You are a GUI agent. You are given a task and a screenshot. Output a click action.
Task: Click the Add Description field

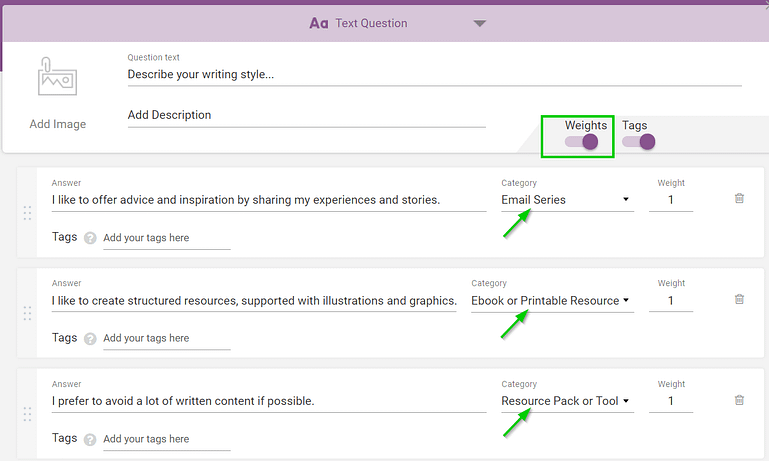coord(306,115)
